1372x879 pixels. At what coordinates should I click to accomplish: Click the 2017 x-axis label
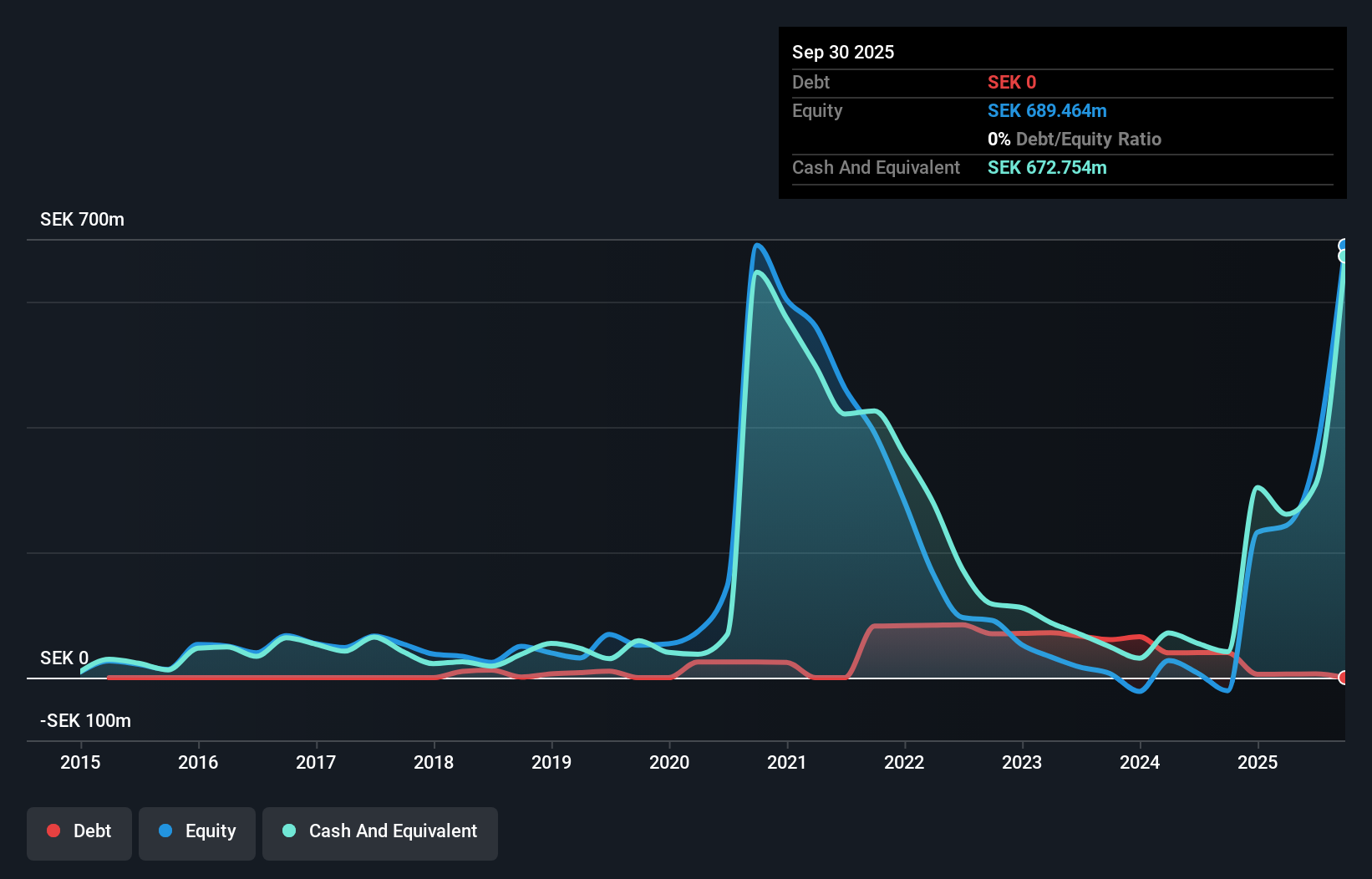coord(316,762)
